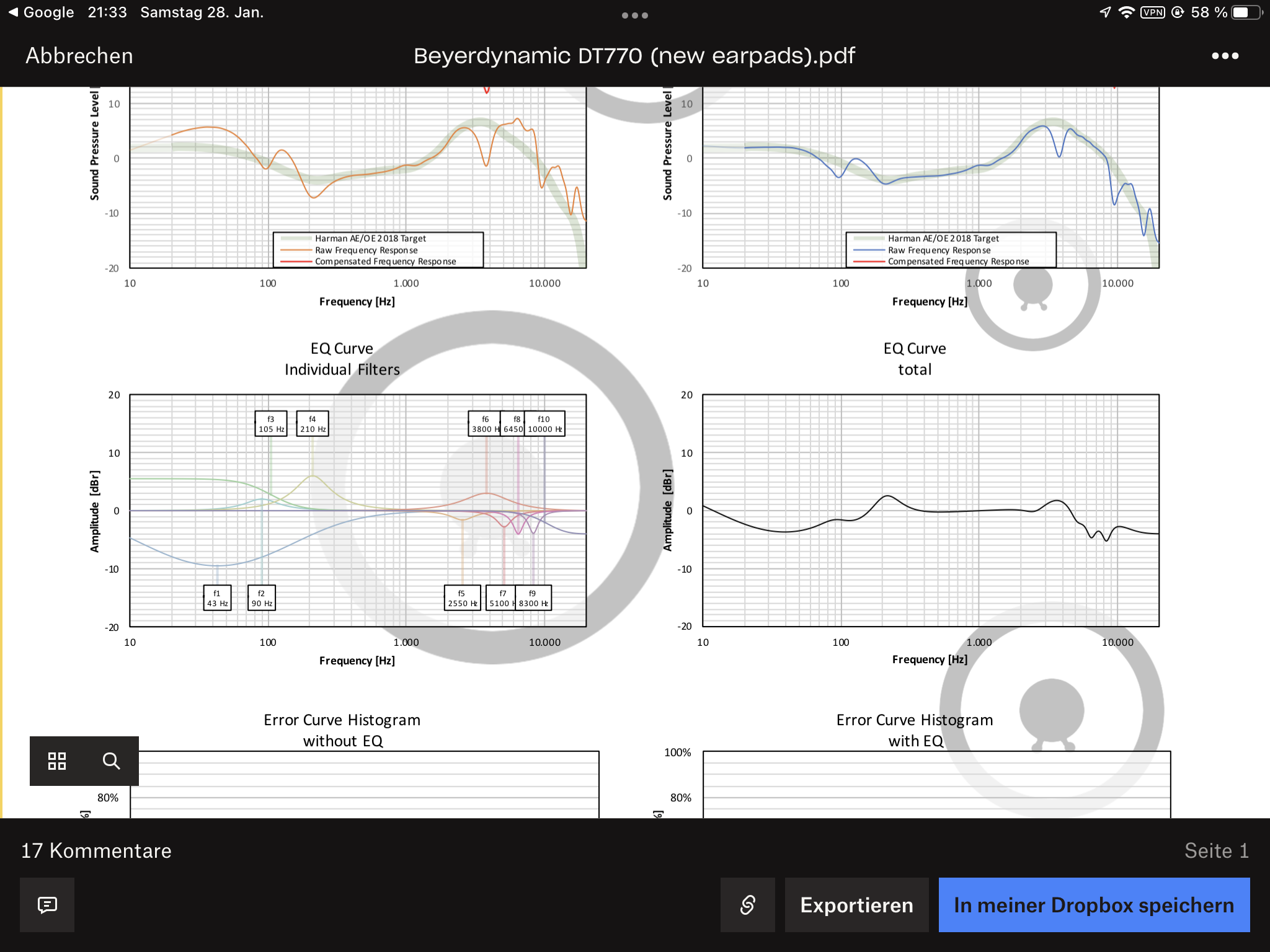This screenshot has width=1270, height=952.
Task: Tap the f7 5100 Hz filter label
Action: [x=501, y=598]
